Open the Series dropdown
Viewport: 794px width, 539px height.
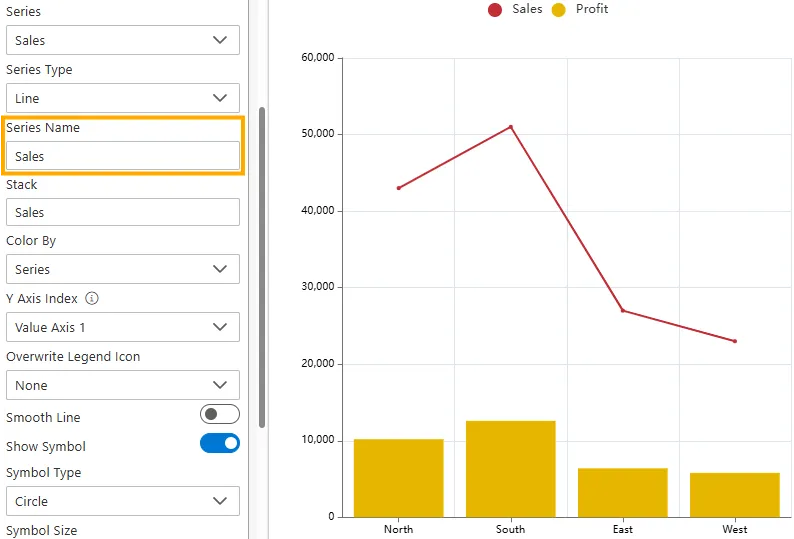[122, 41]
